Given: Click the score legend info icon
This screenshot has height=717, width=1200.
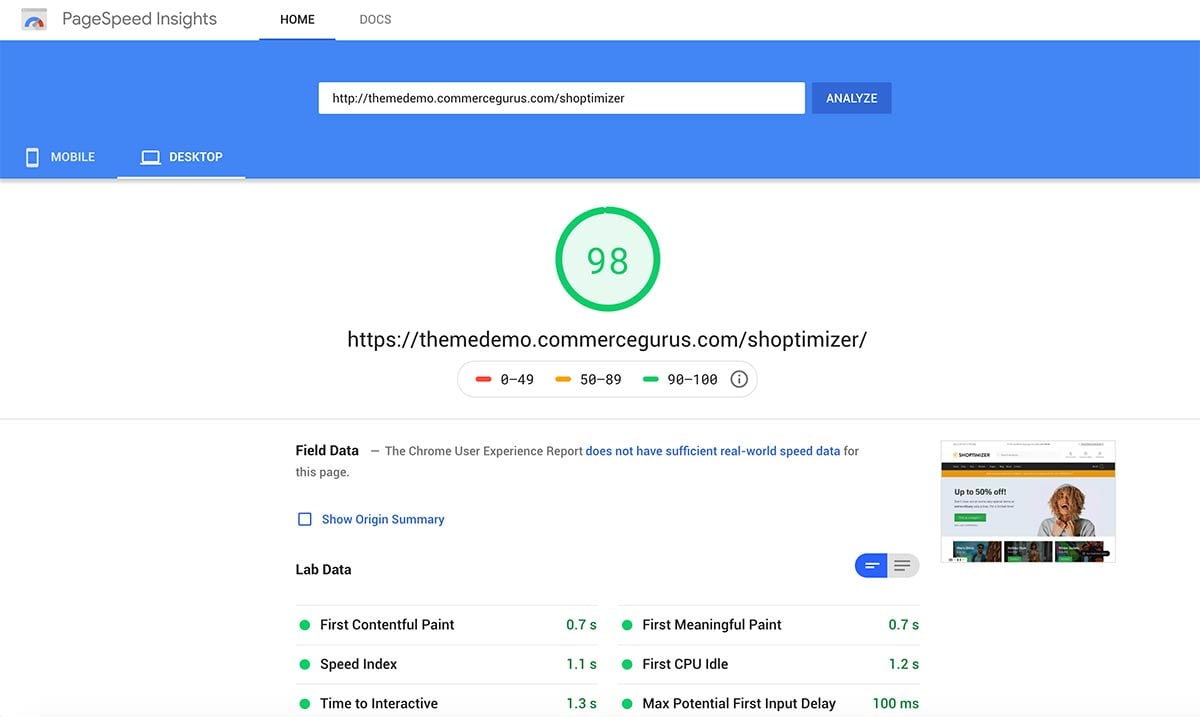Looking at the screenshot, I should pyautogui.click(x=739, y=379).
